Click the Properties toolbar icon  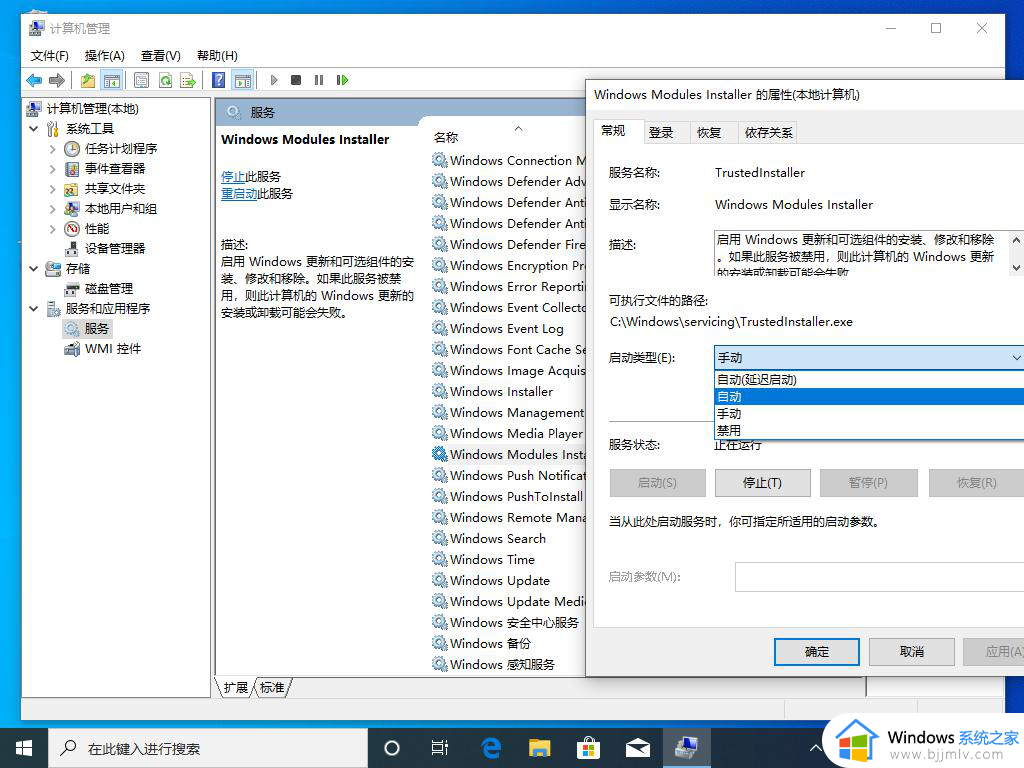coord(141,80)
